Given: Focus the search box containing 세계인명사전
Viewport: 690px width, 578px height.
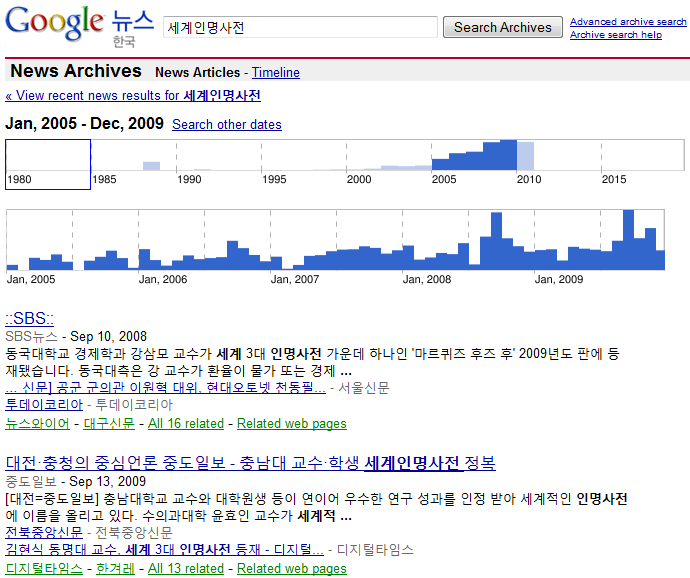Looking at the screenshot, I should [x=300, y=27].
